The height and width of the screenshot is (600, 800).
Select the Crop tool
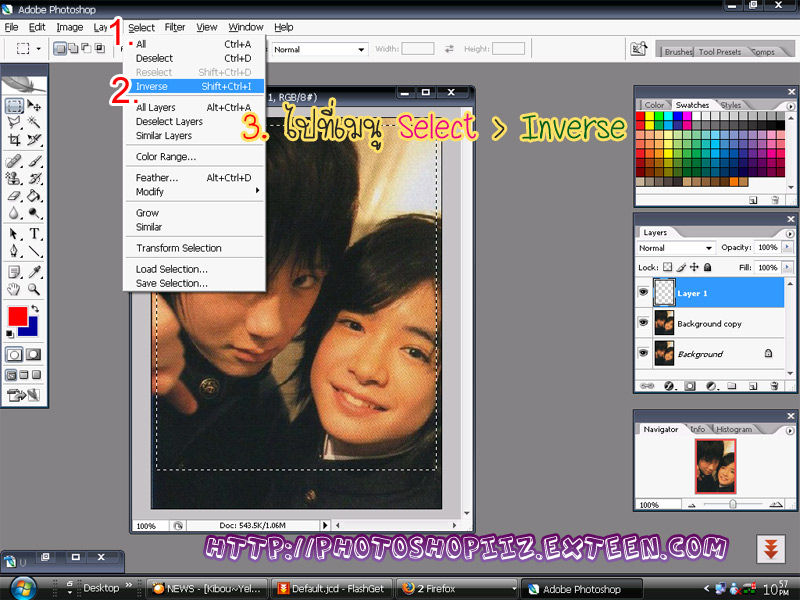(14, 140)
